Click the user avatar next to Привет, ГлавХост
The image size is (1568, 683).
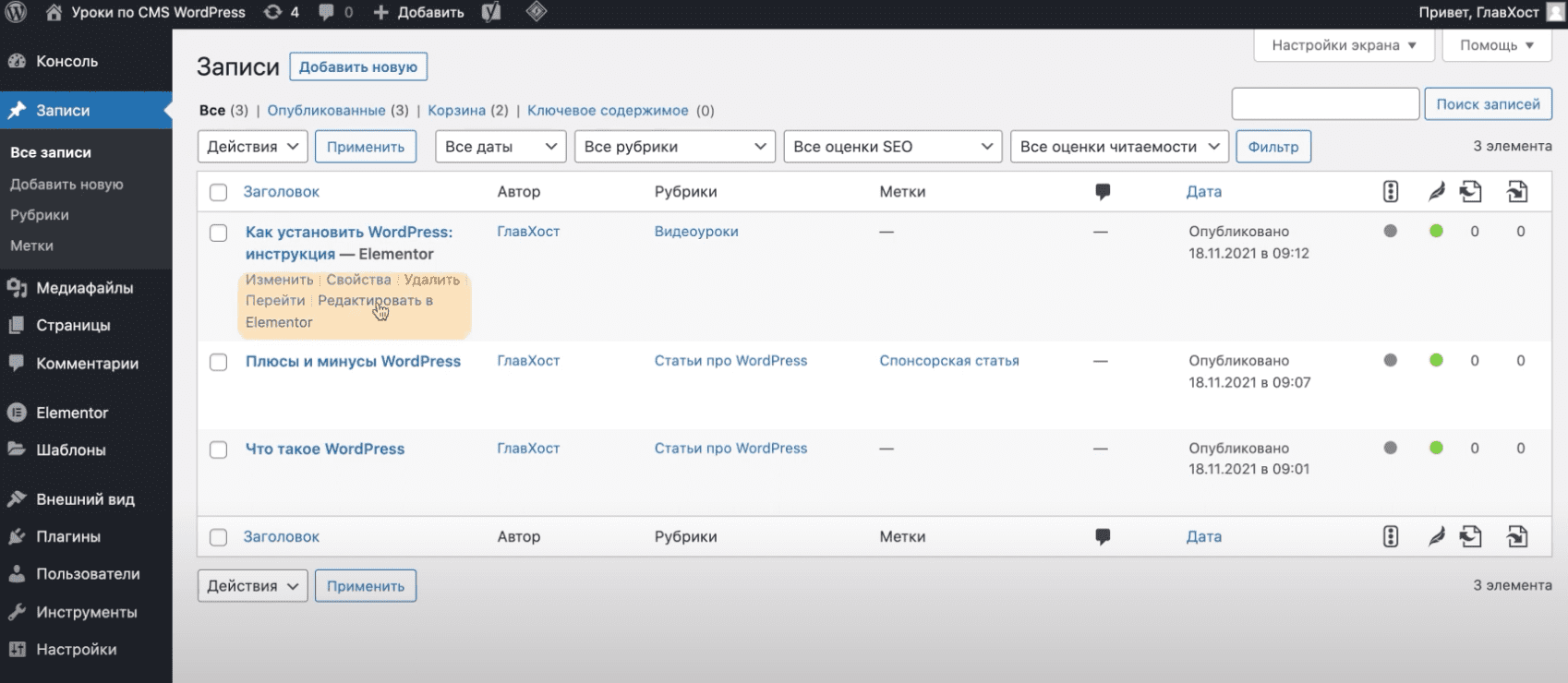1555,12
